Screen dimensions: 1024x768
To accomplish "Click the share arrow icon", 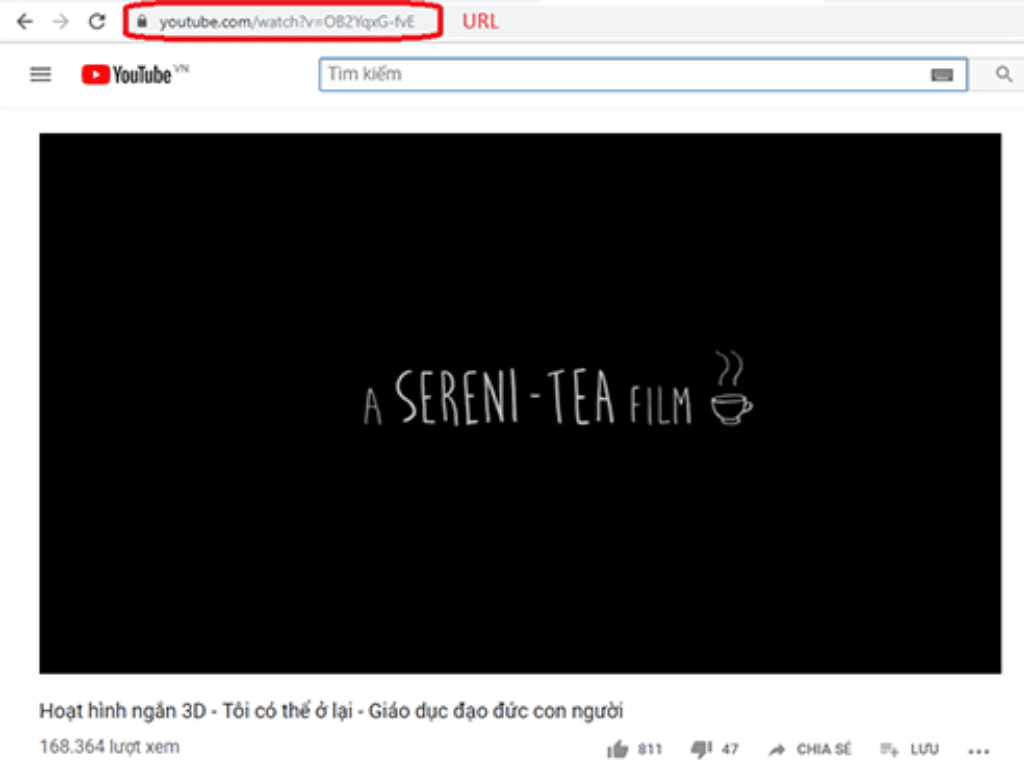I will [x=777, y=749].
